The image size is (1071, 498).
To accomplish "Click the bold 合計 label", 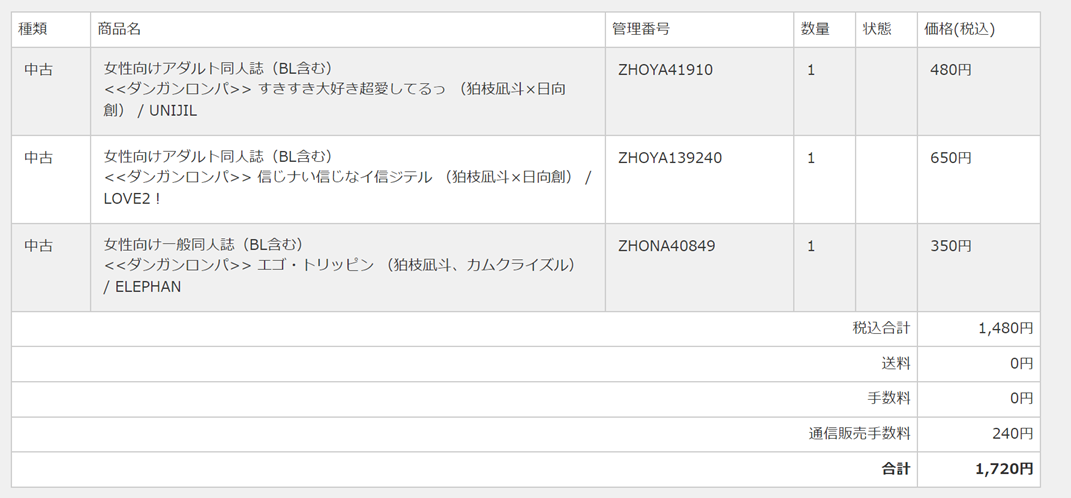I will 896,469.
